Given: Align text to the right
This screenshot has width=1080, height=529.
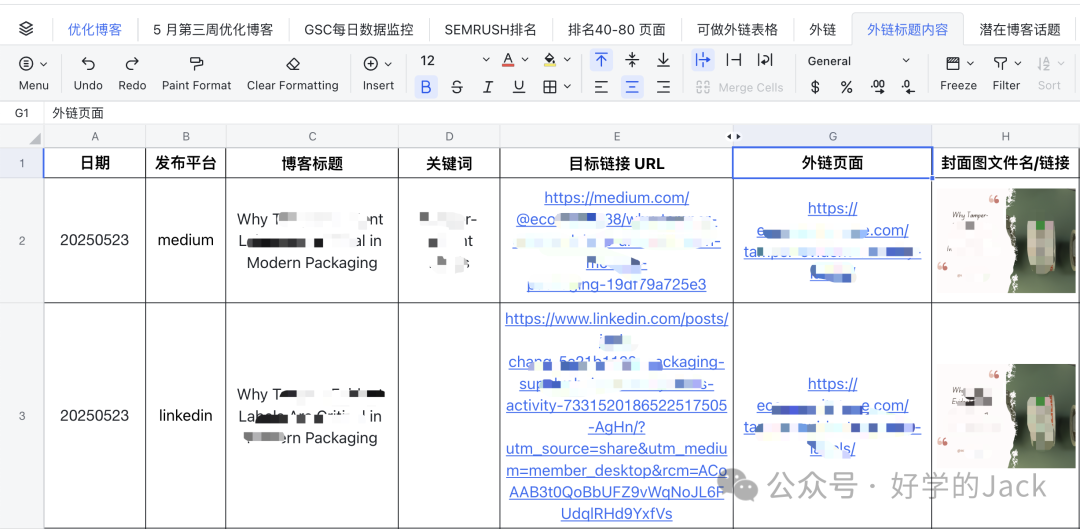Looking at the screenshot, I should (663, 87).
